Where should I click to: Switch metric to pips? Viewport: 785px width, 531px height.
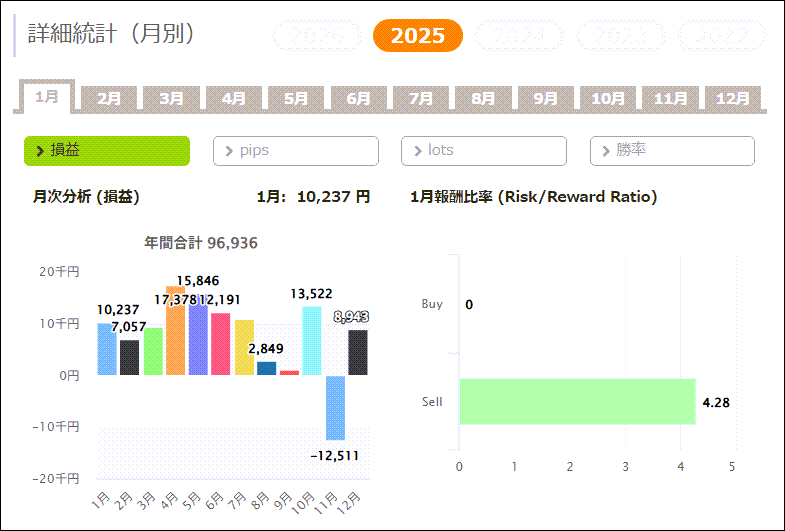[x=295, y=150]
